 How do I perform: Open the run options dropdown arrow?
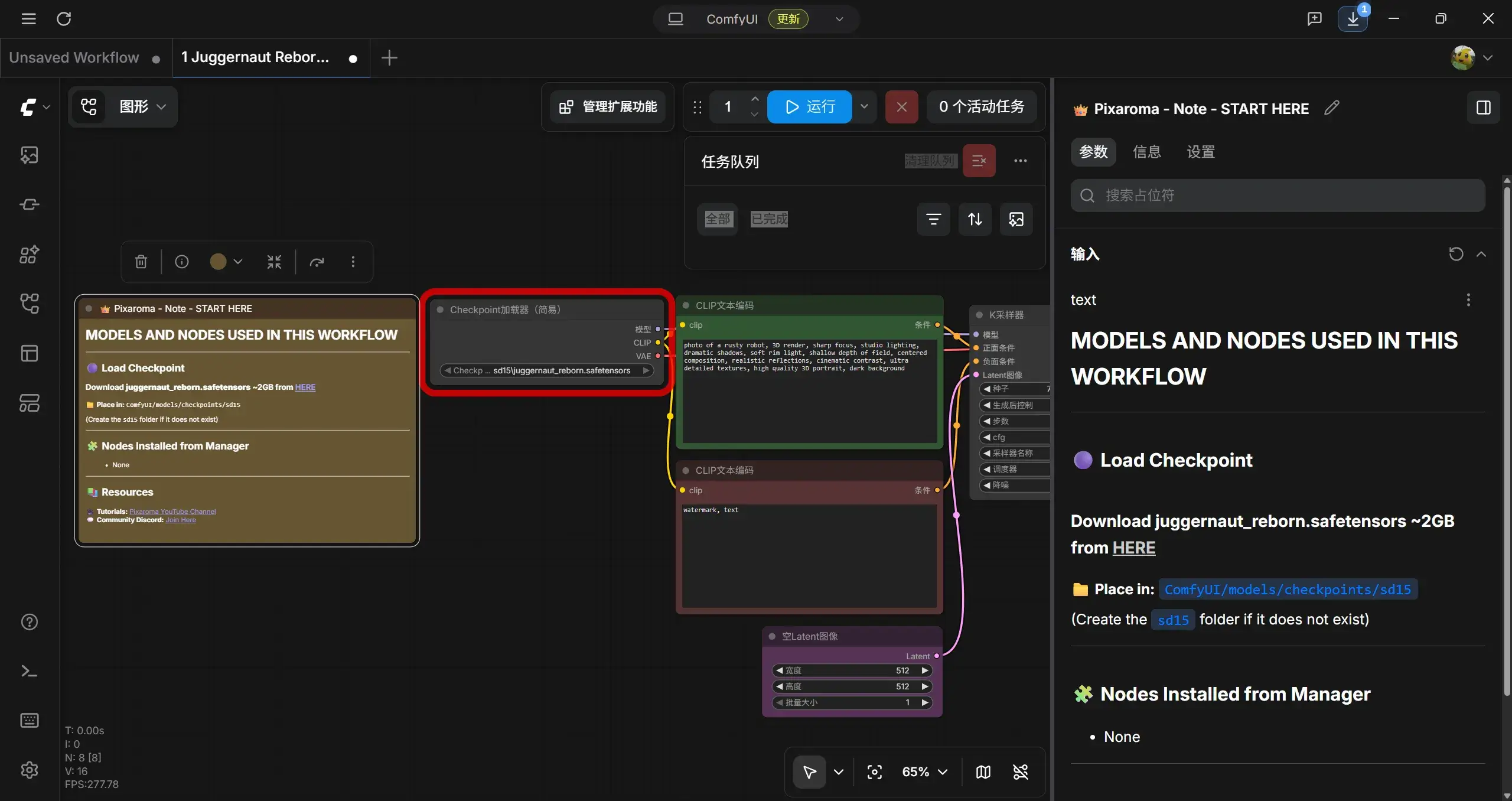click(864, 106)
